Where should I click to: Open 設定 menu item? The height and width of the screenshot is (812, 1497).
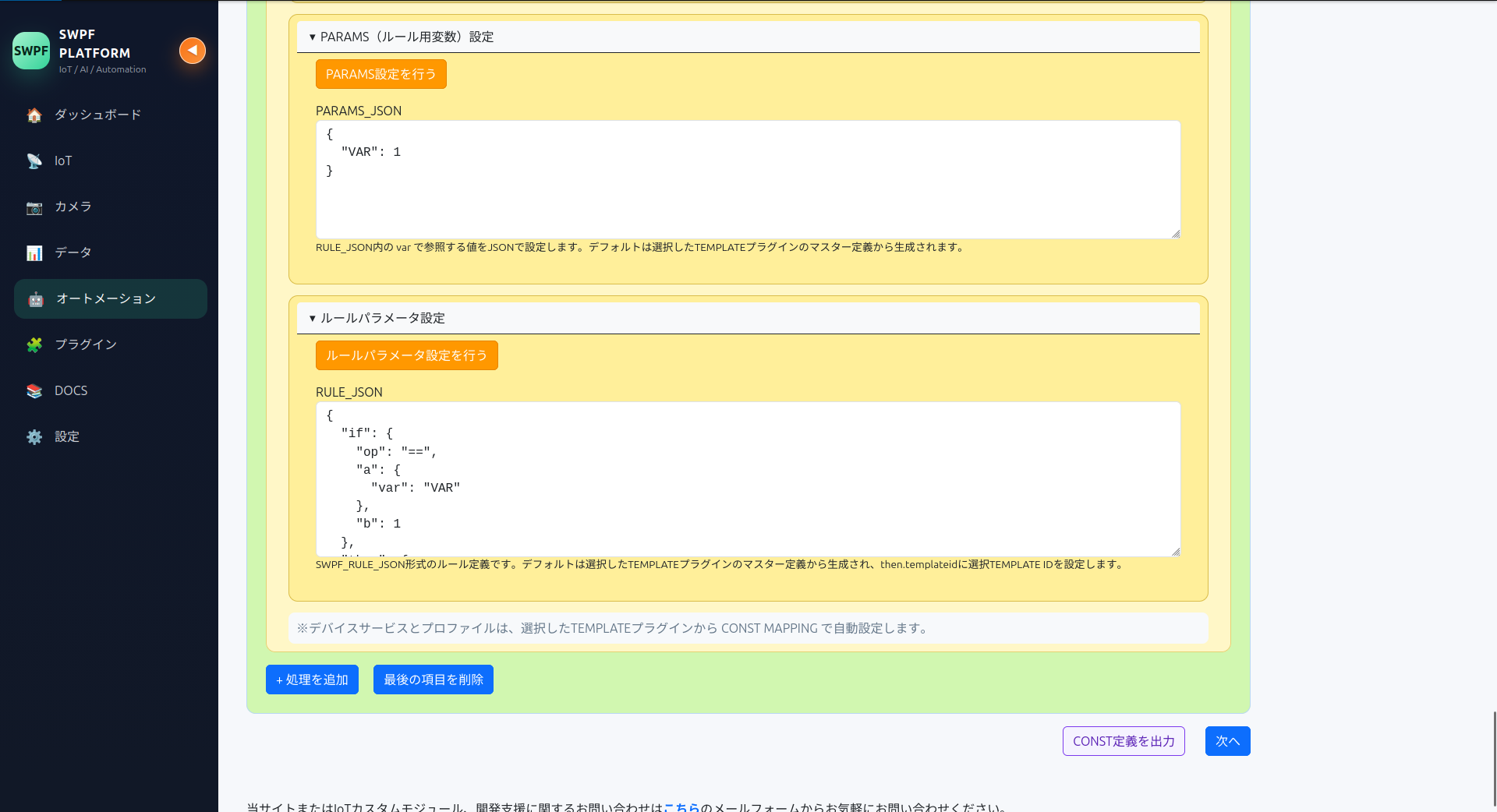click(111, 436)
